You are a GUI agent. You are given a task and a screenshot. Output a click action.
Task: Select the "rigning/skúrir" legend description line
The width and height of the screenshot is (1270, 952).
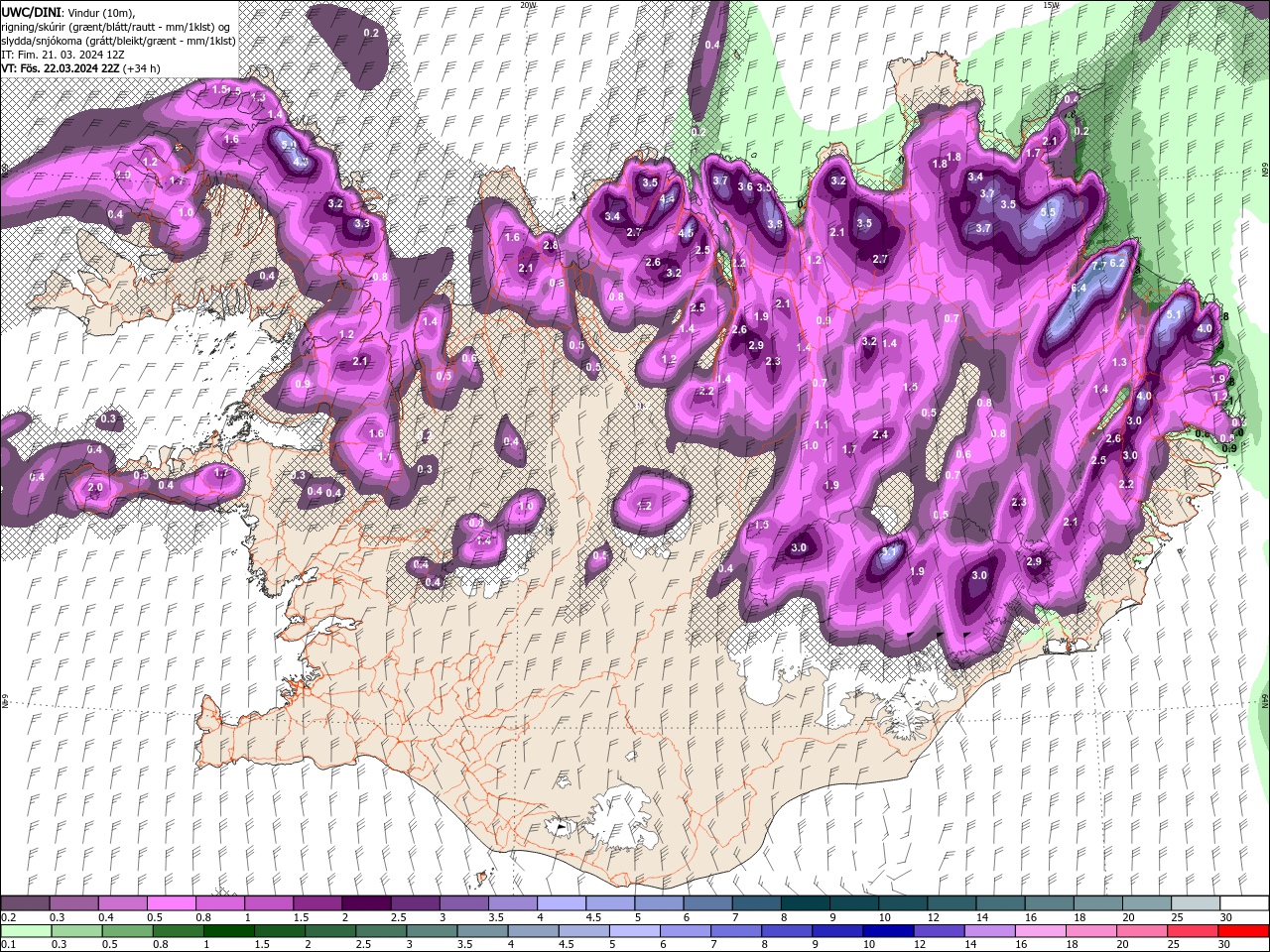pos(117,26)
